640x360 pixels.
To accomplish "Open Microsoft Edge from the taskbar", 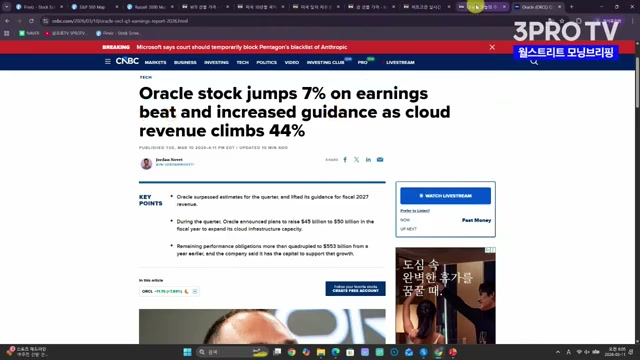I will 336,352.
